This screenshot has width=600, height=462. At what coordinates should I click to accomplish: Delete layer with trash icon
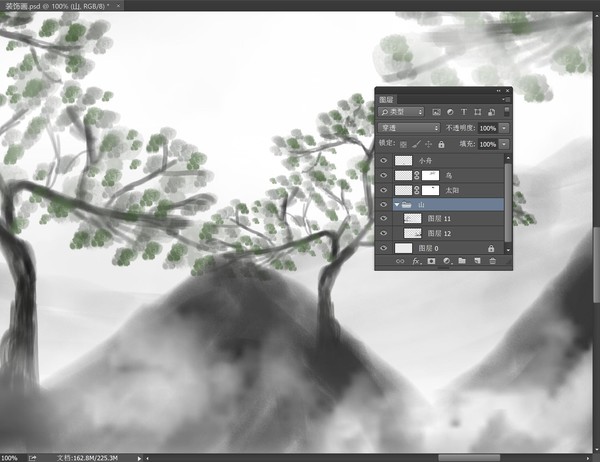492,261
